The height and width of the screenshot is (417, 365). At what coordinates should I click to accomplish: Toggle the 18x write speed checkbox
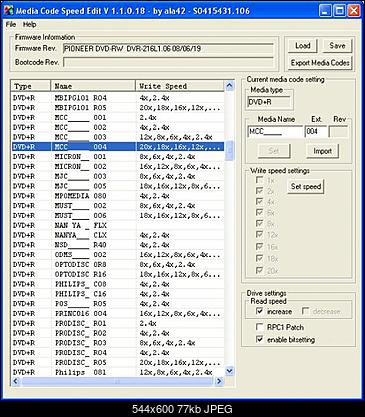(259, 258)
